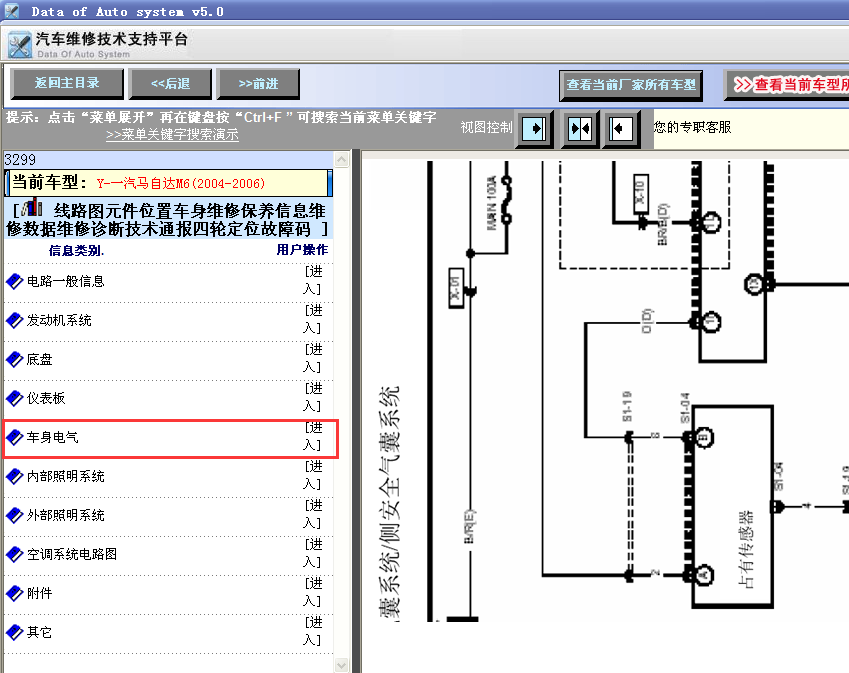Screen dimensions: 849x673
Task: Click the 3299 counter text
Action: point(20,160)
